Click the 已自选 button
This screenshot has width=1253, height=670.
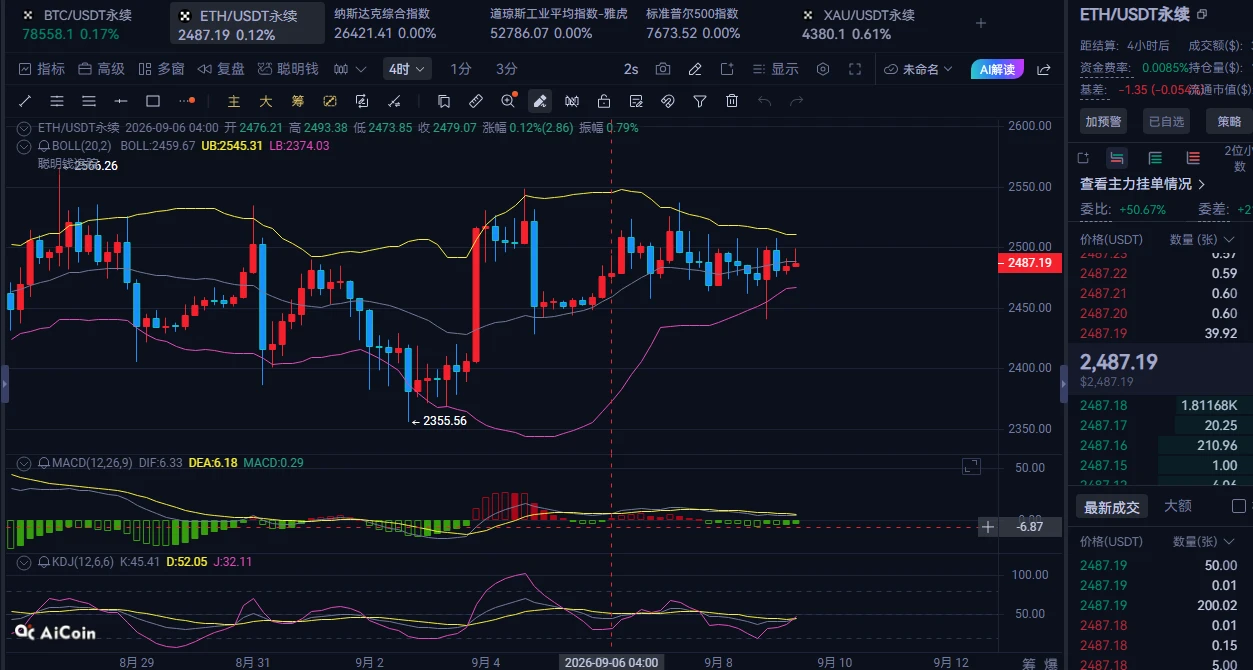(x=1166, y=121)
